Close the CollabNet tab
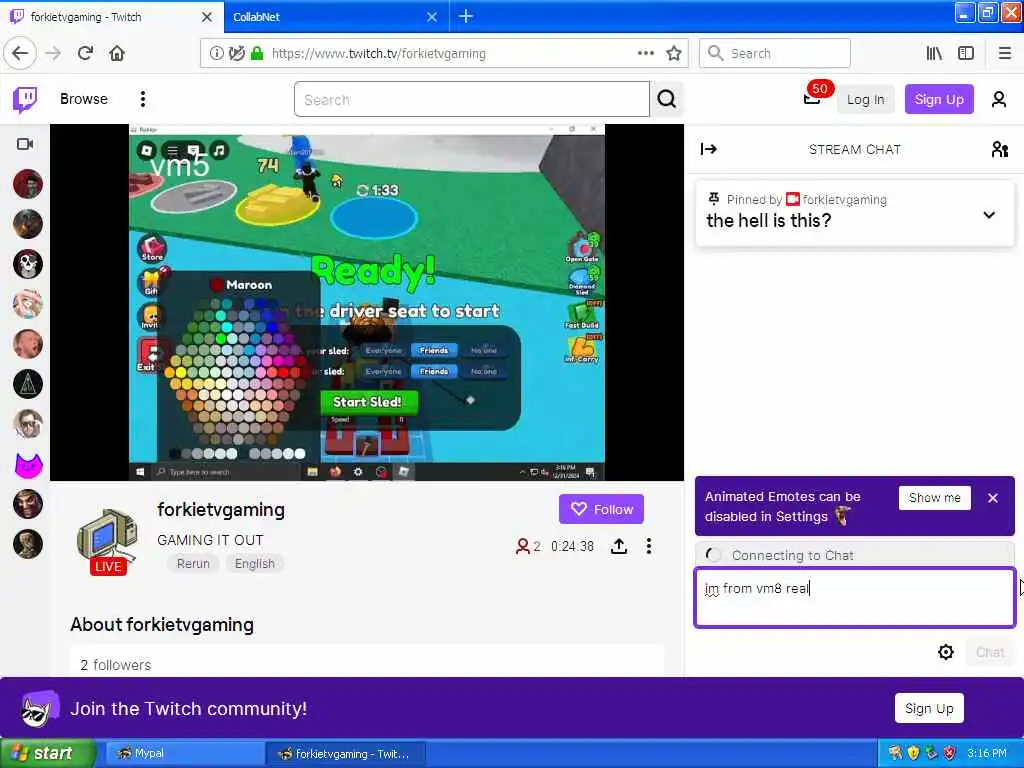1024x768 pixels. point(432,17)
